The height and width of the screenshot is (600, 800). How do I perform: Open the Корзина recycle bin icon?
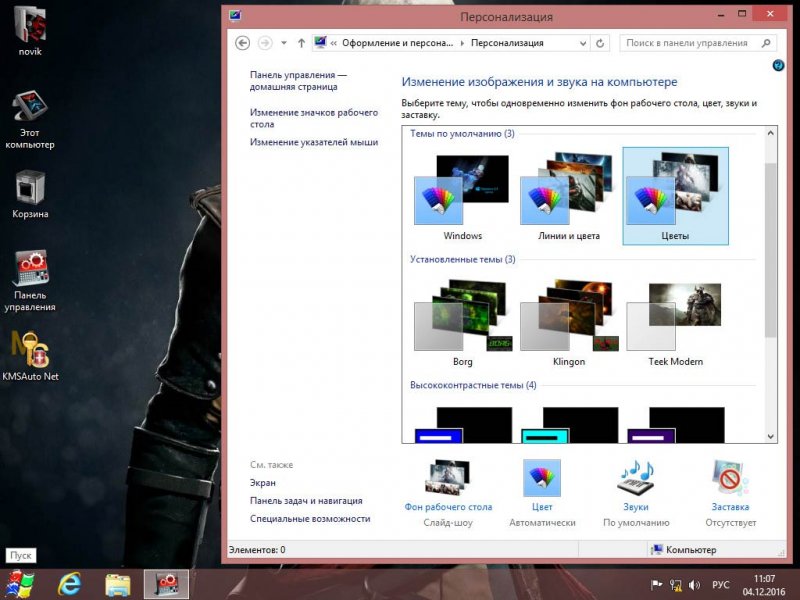pos(30,194)
